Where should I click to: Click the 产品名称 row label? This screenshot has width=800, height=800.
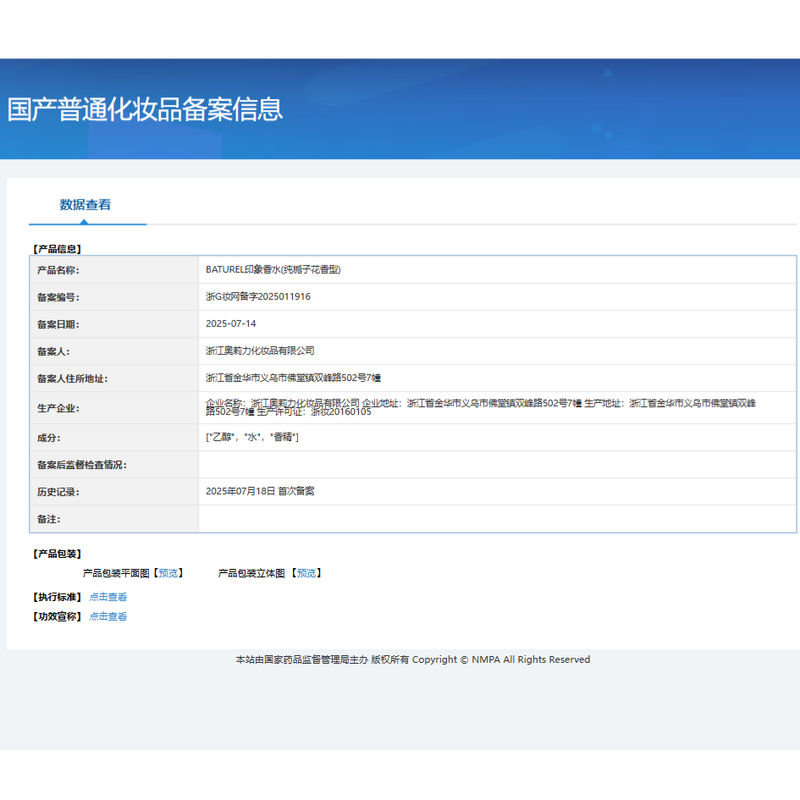57,270
